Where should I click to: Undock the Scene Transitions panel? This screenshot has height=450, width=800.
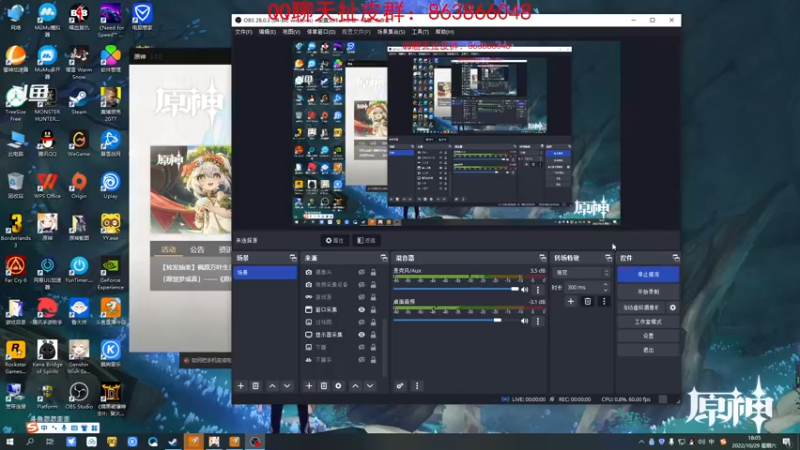(x=608, y=258)
